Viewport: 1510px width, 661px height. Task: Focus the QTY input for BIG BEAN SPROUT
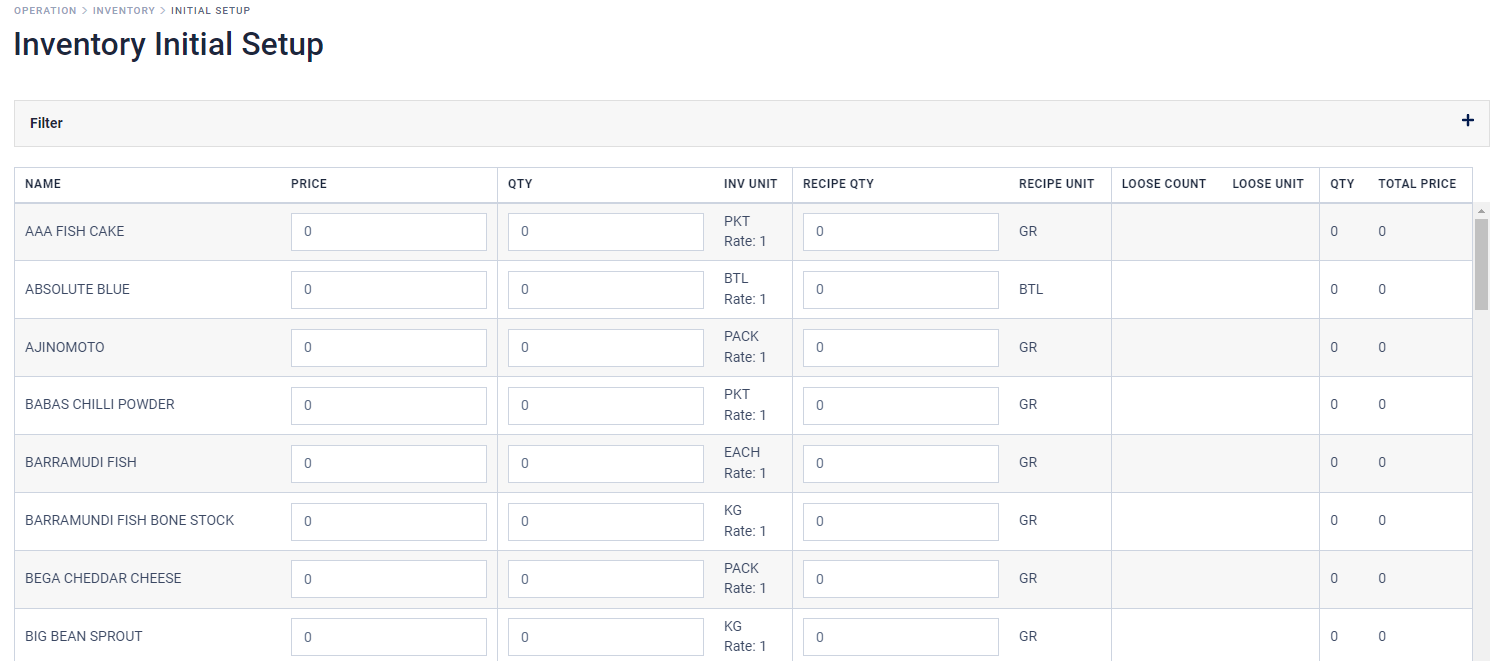(605, 636)
